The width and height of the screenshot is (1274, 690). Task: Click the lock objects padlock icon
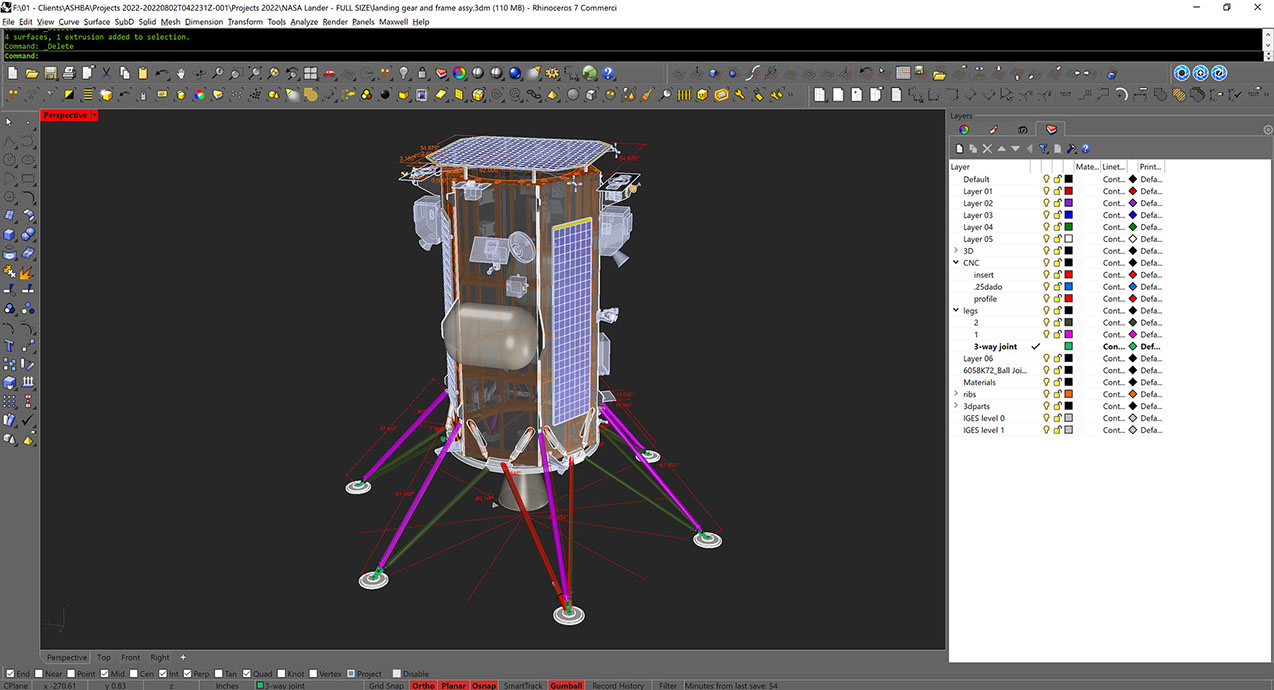422,73
